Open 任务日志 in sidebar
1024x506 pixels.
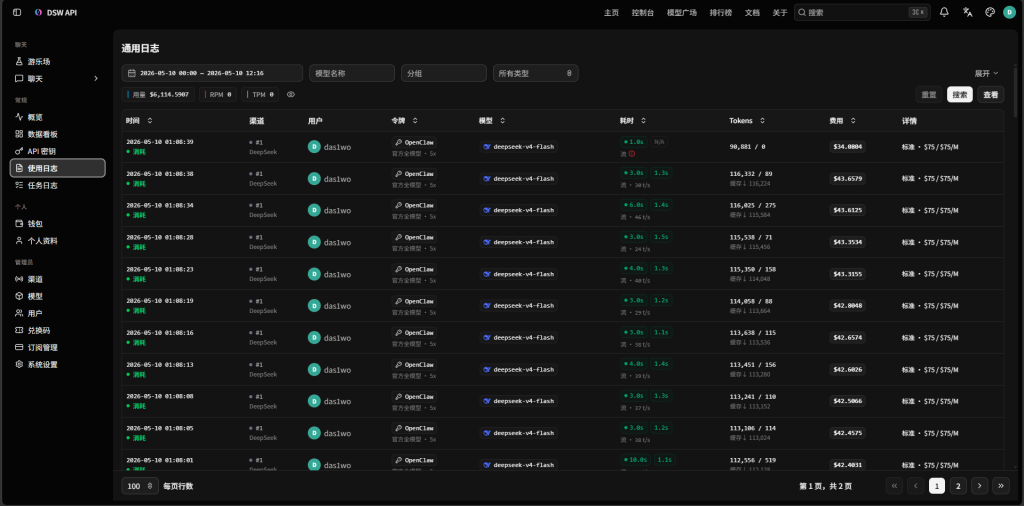[57, 185]
